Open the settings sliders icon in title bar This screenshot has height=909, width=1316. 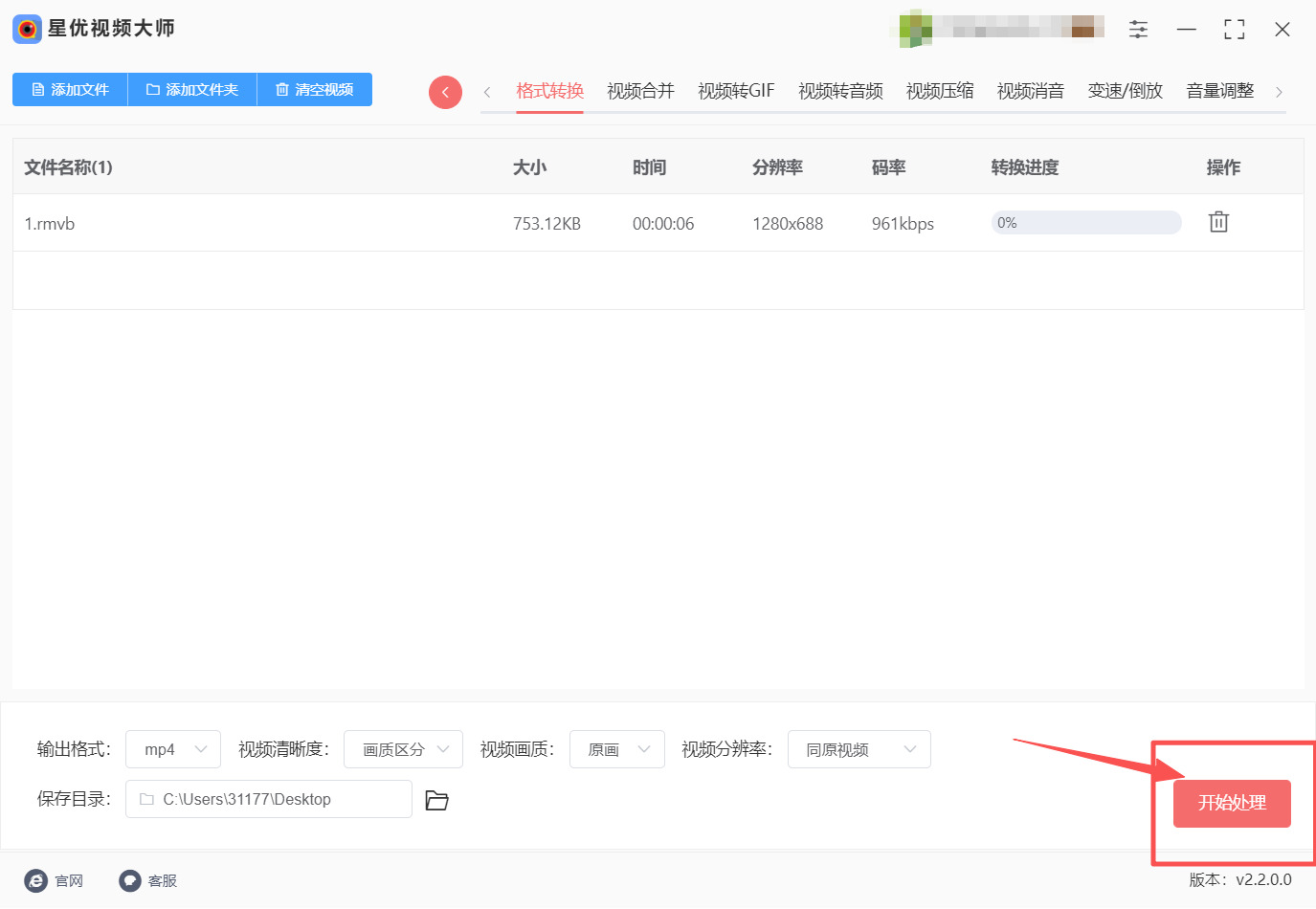1138,30
